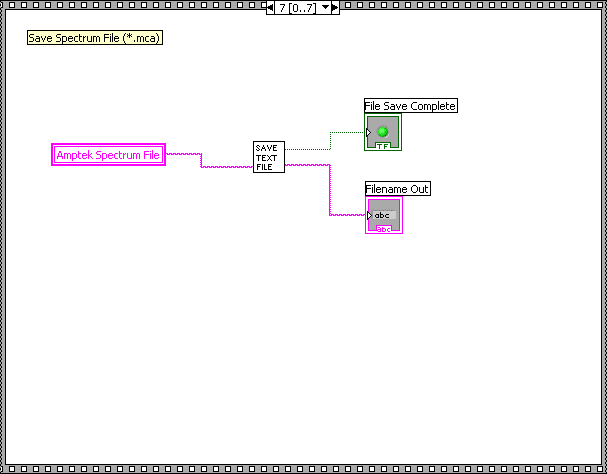Select the Amptek Spectrum File string control

click(108, 155)
